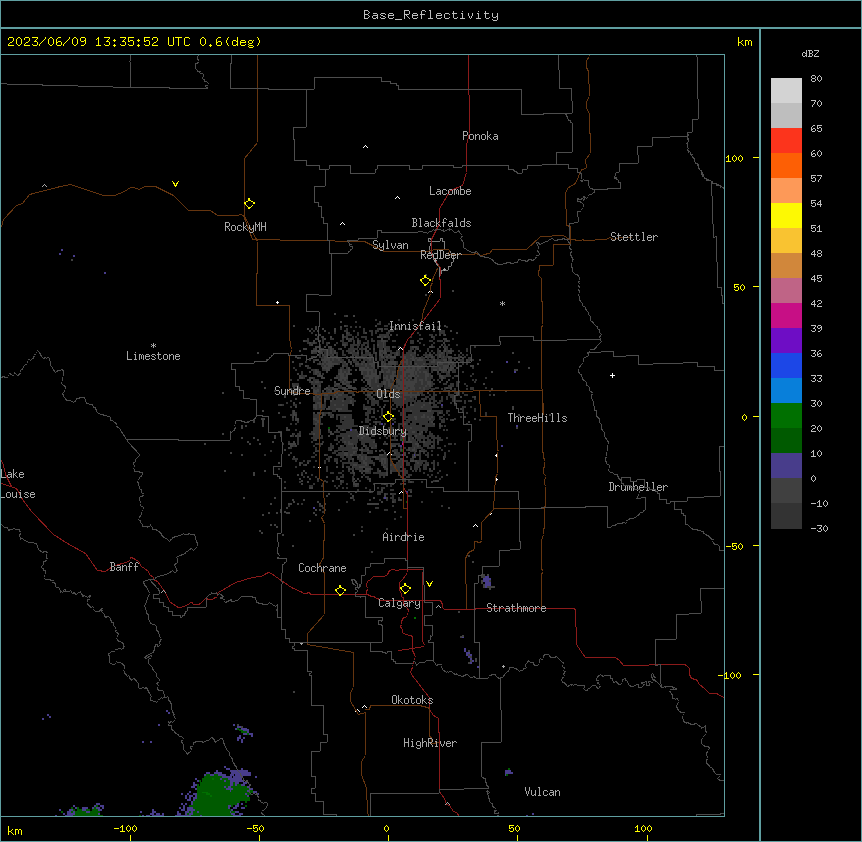Click the Drumheller label
This screenshot has height=842, width=862.
point(638,487)
